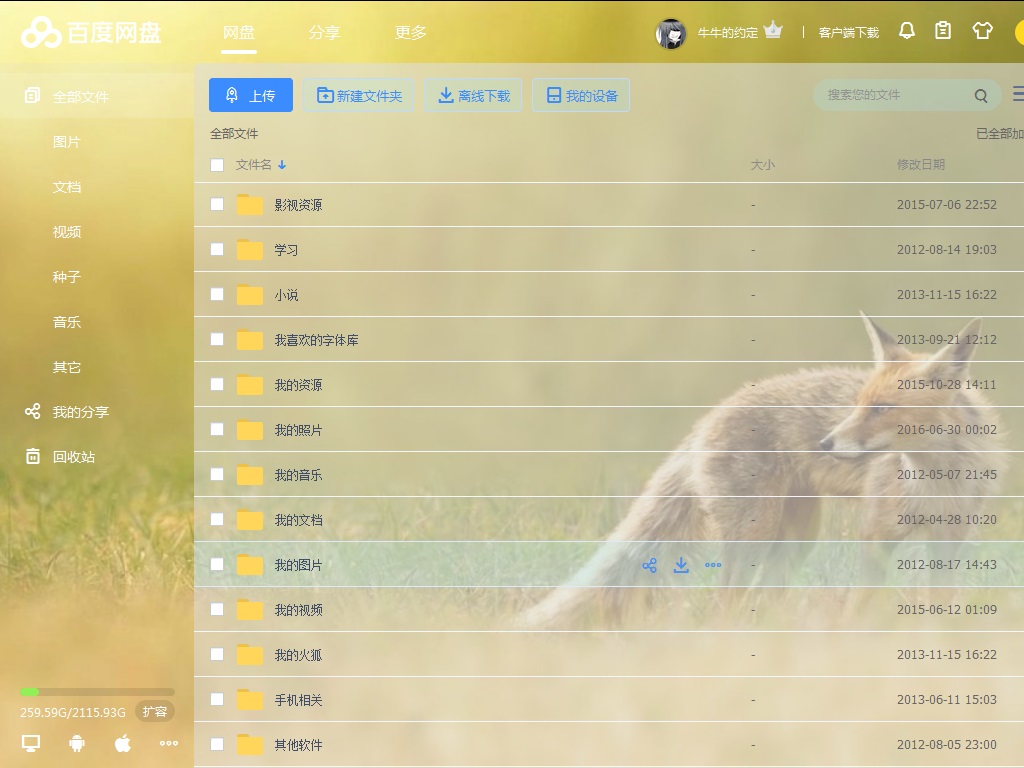Download the 我的图片 folder
This screenshot has width=1024, height=768.
pyautogui.click(x=681, y=565)
